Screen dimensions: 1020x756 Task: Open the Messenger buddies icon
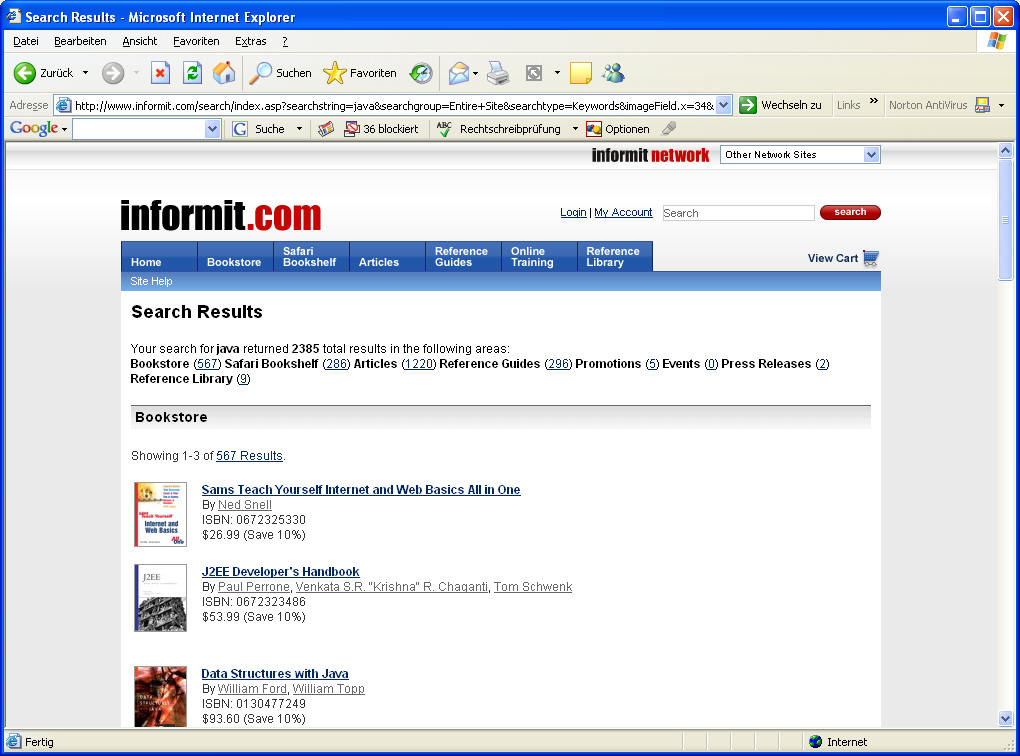click(613, 73)
